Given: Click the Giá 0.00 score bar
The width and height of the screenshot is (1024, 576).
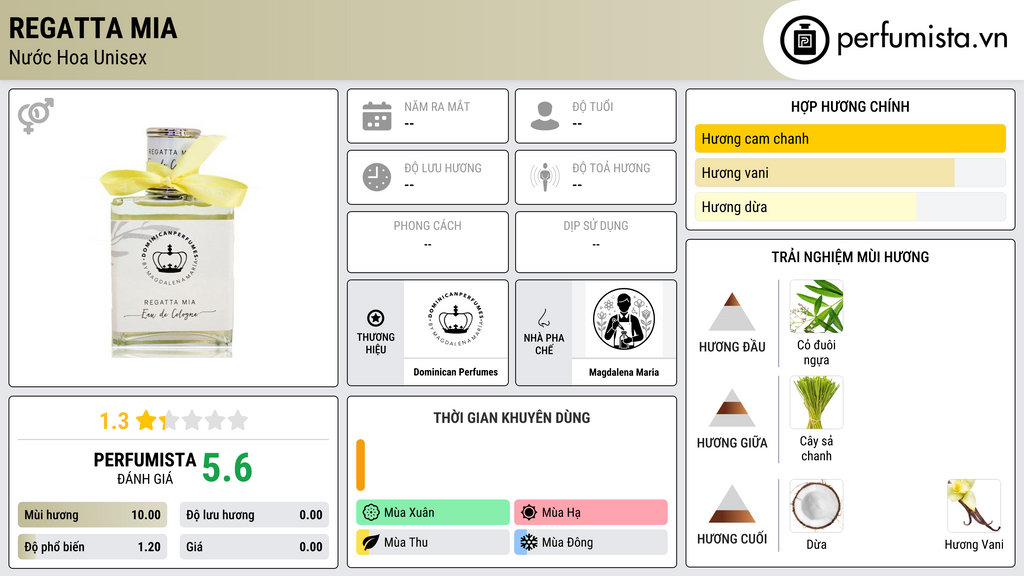Looking at the screenshot, I should [x=254, y=547].
